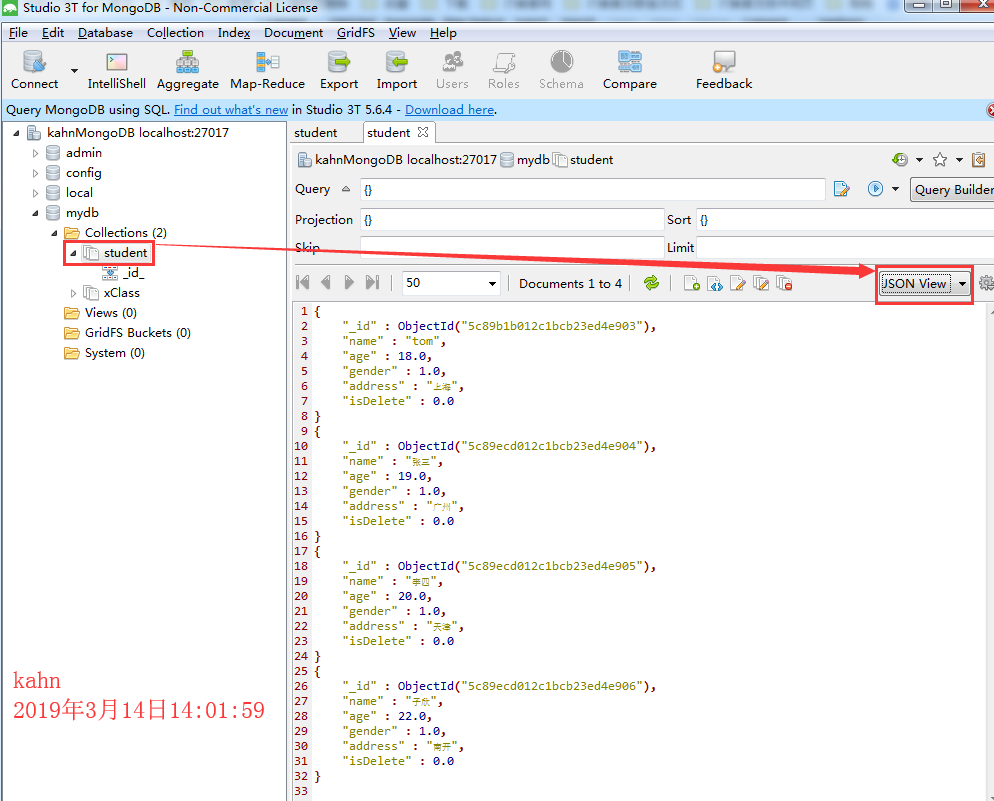Expand the admin database node
Viewport: 994px width, 801px height.
coord(36,153)
